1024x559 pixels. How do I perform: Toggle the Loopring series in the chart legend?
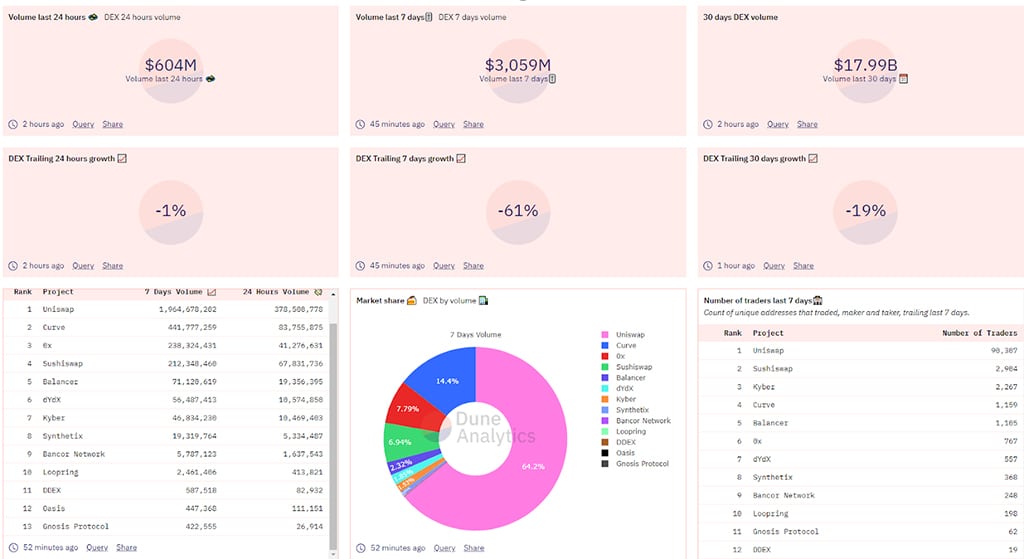(x=623, y=431)
